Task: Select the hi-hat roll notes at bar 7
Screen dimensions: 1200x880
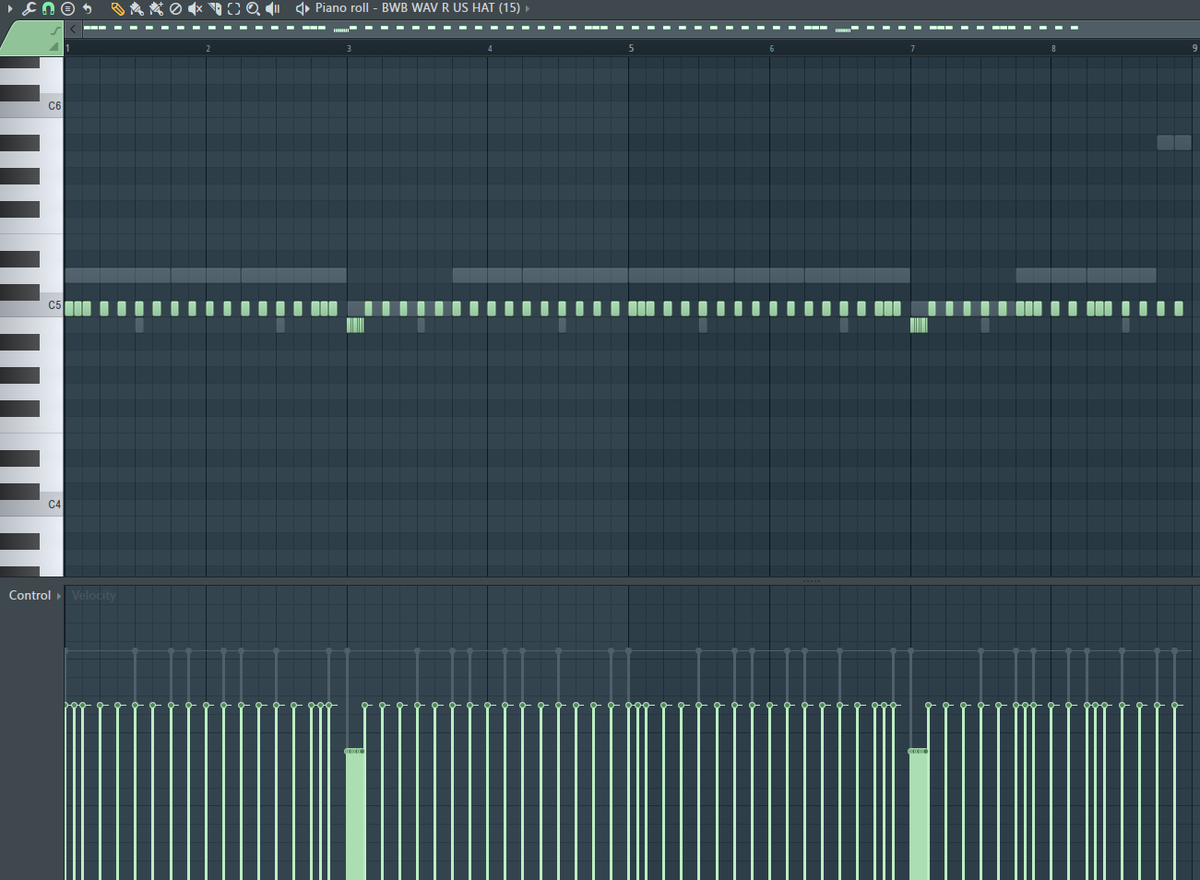Action: [x=919, y=325]
